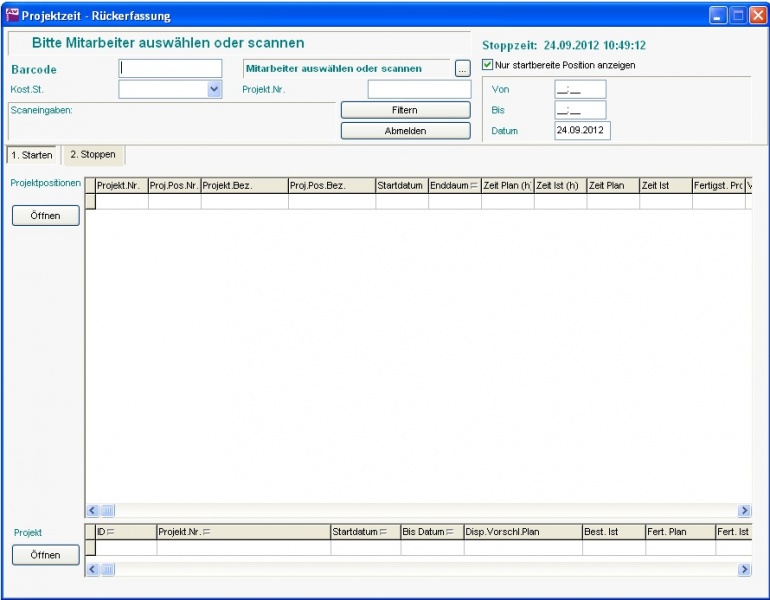Click right scroll arrow of lower Projekt grid
The height and width of the screenshot is (600, 770).
(744, 569)
